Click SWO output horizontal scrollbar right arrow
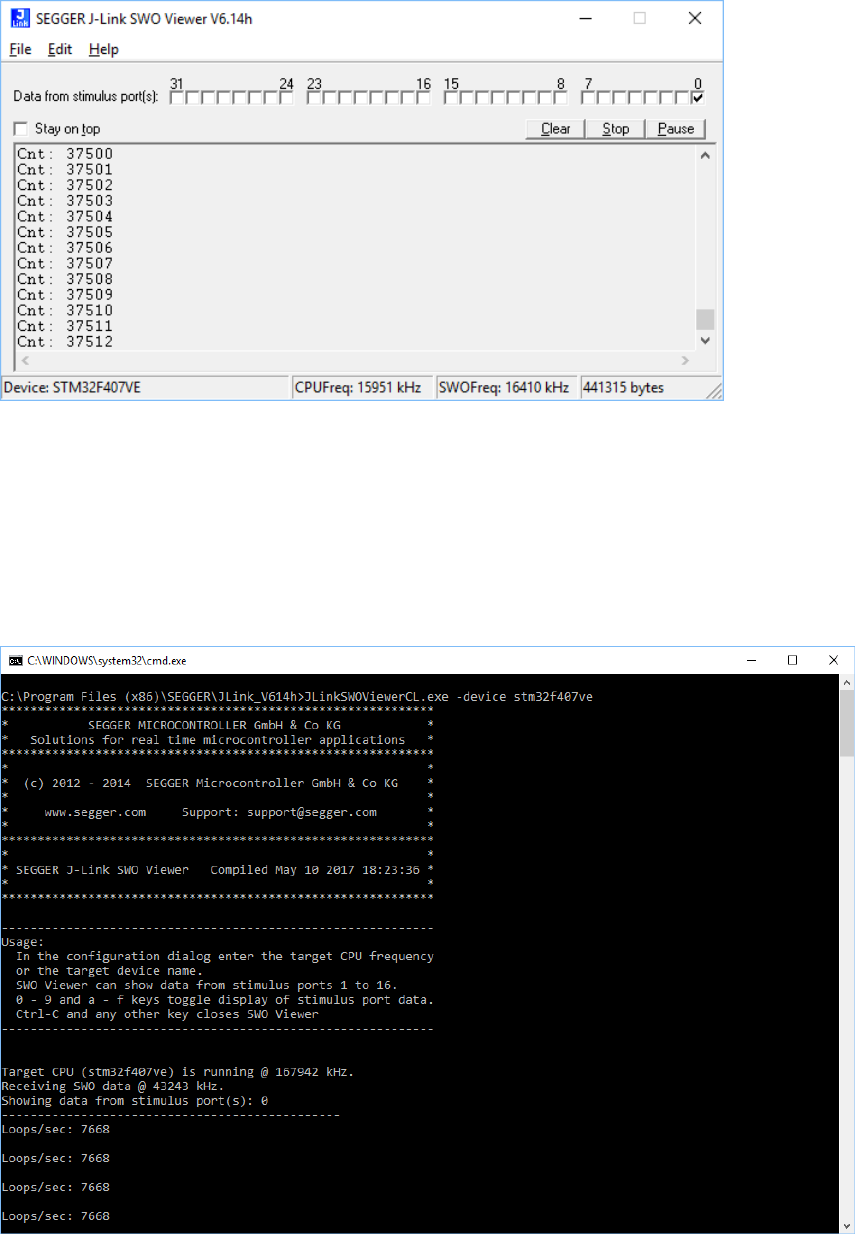Screen dimensions: 855x1234 pyautogui.click(x=686, y=360)
